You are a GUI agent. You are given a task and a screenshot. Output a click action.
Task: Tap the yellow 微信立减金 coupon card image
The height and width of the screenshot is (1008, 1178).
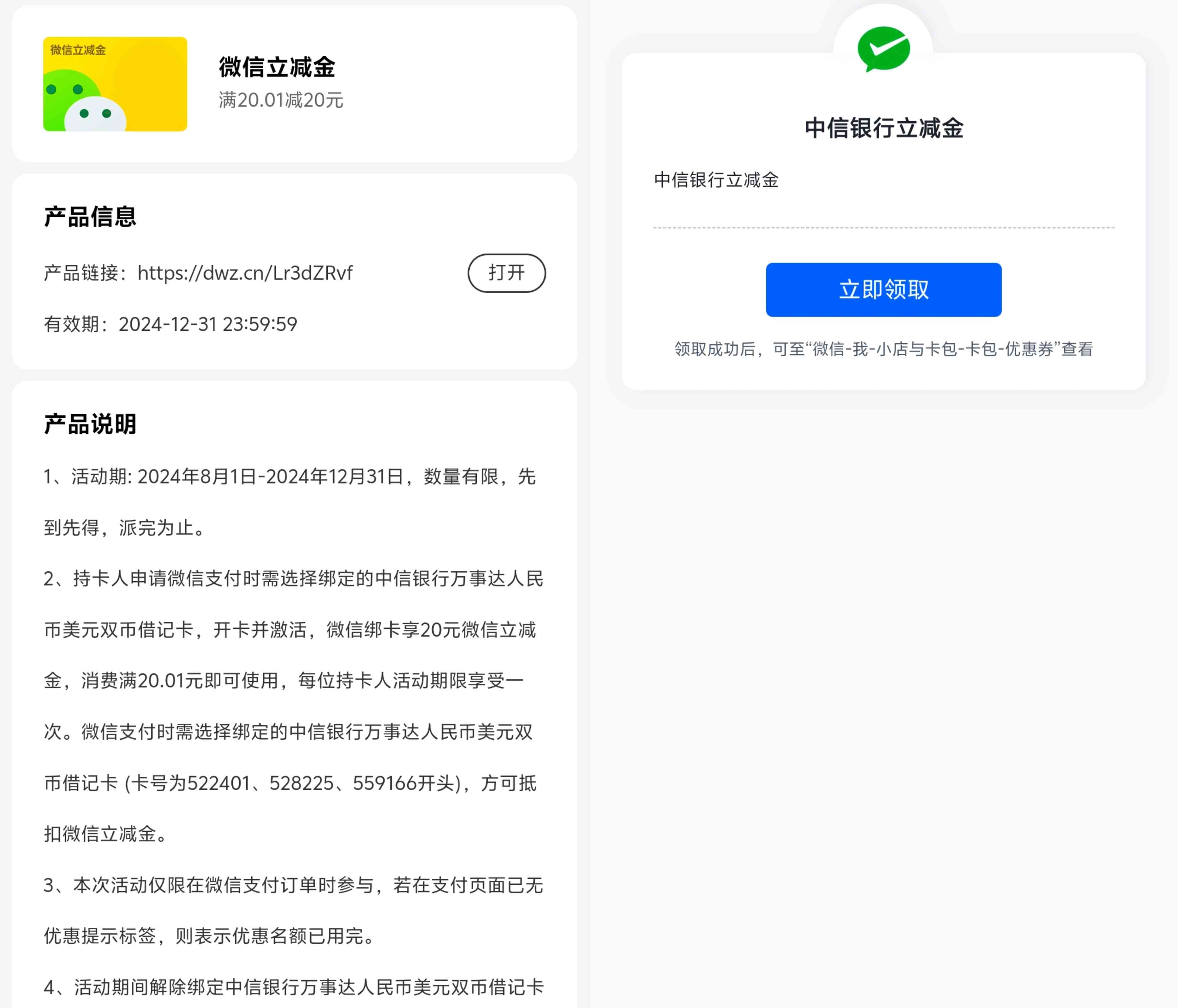pos(115,84)
